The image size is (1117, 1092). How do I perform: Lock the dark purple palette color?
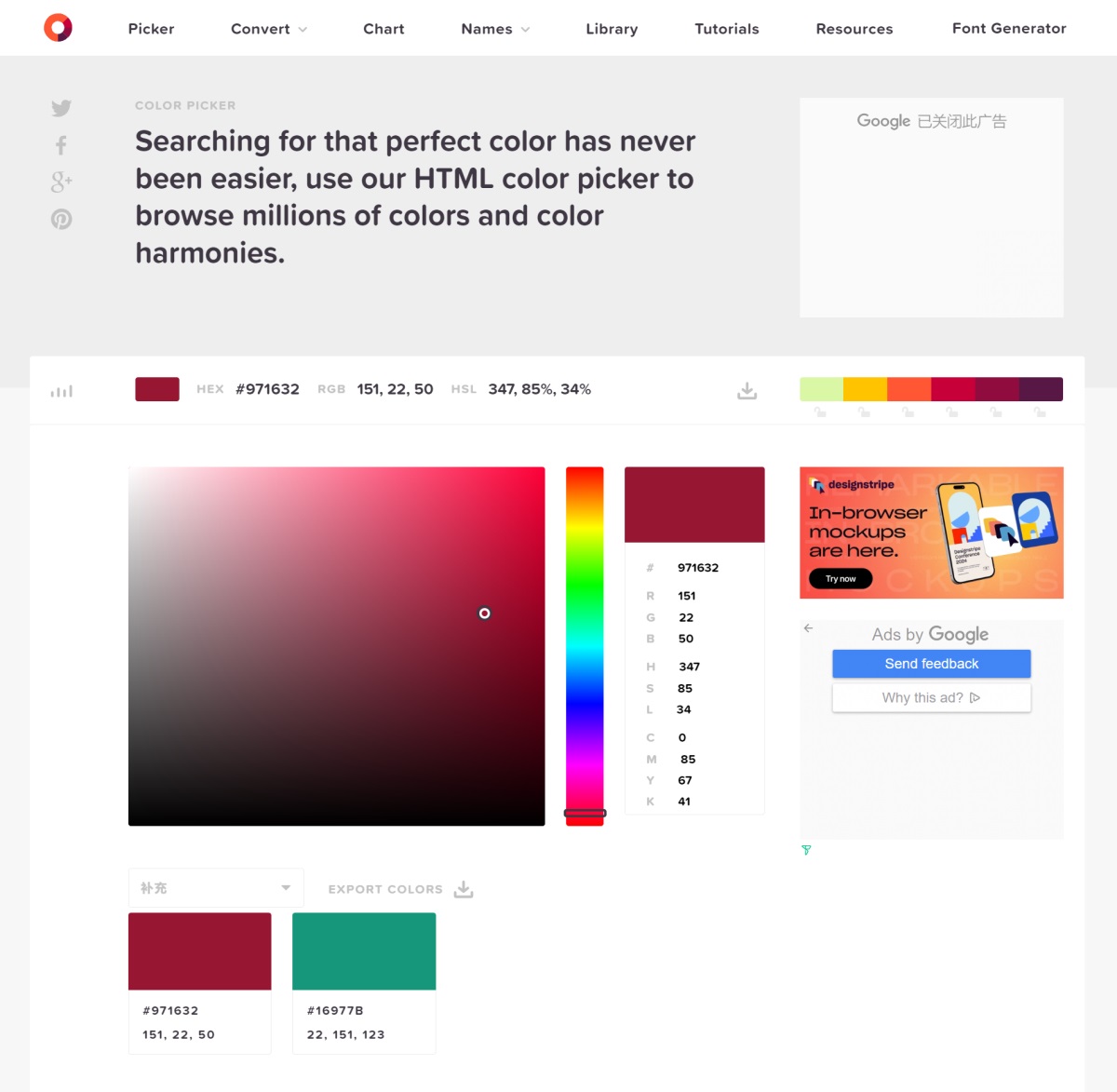pos(1040,411)
